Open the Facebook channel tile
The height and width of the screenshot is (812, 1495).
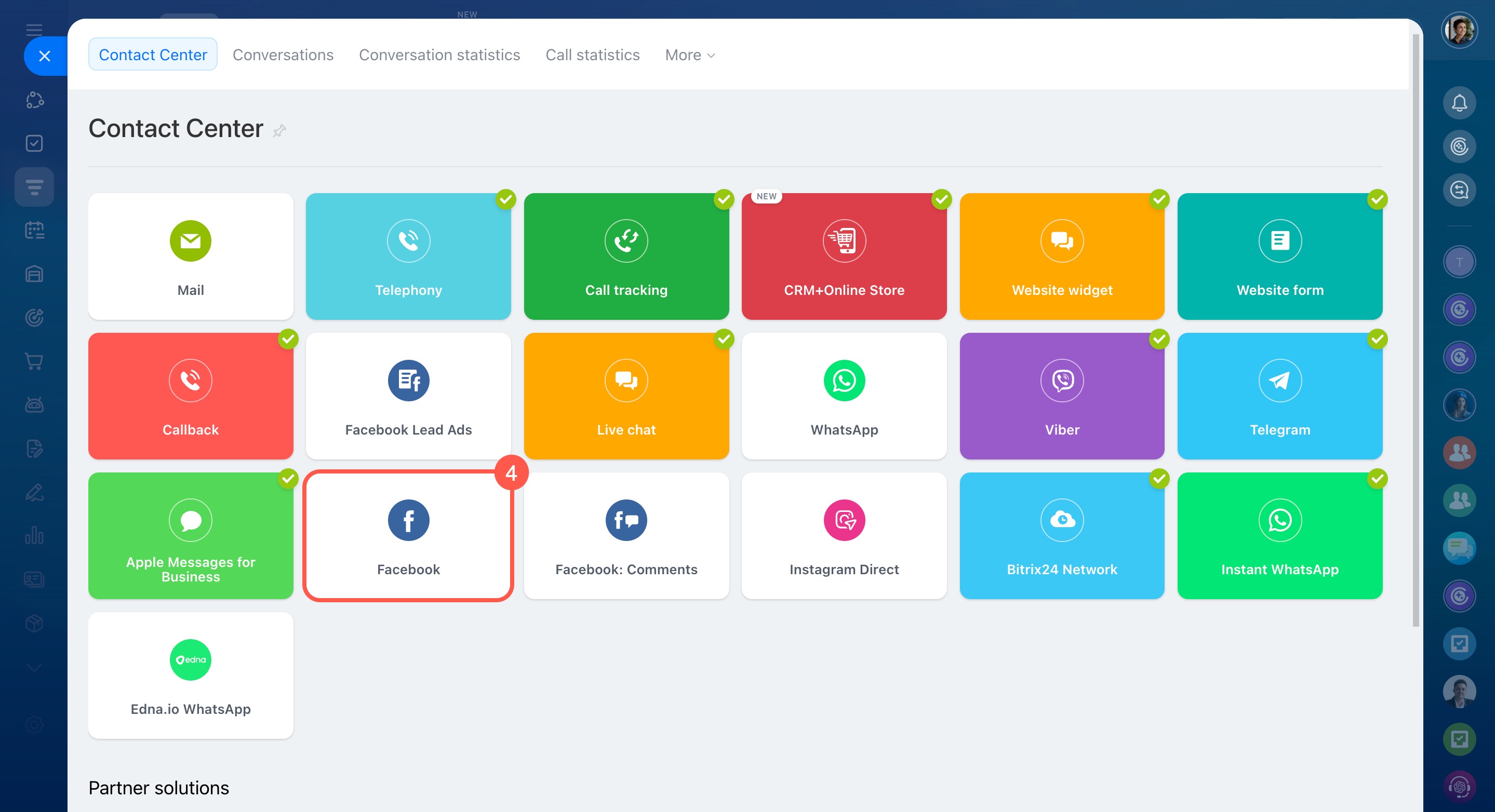click(408, 535)
